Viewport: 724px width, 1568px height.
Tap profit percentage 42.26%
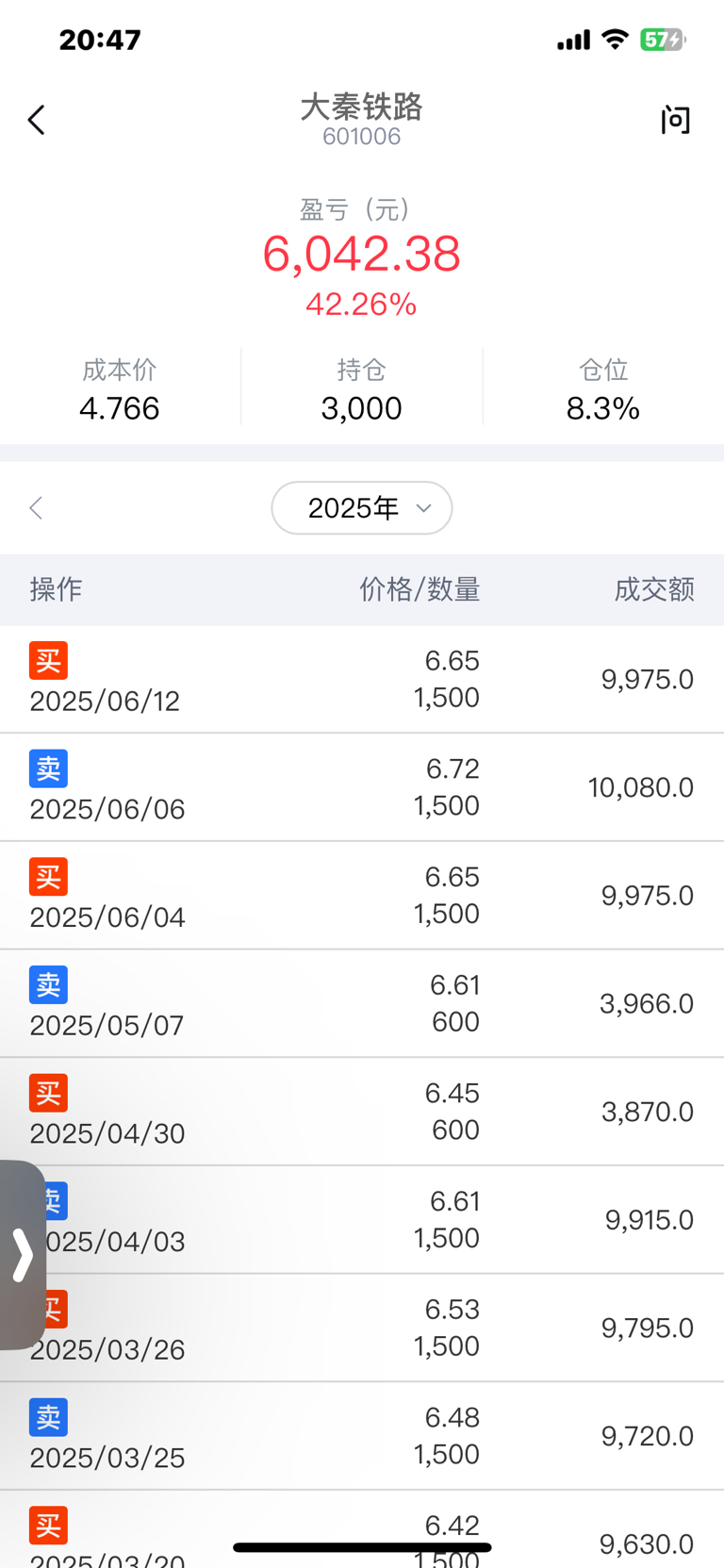pos(362,305)
